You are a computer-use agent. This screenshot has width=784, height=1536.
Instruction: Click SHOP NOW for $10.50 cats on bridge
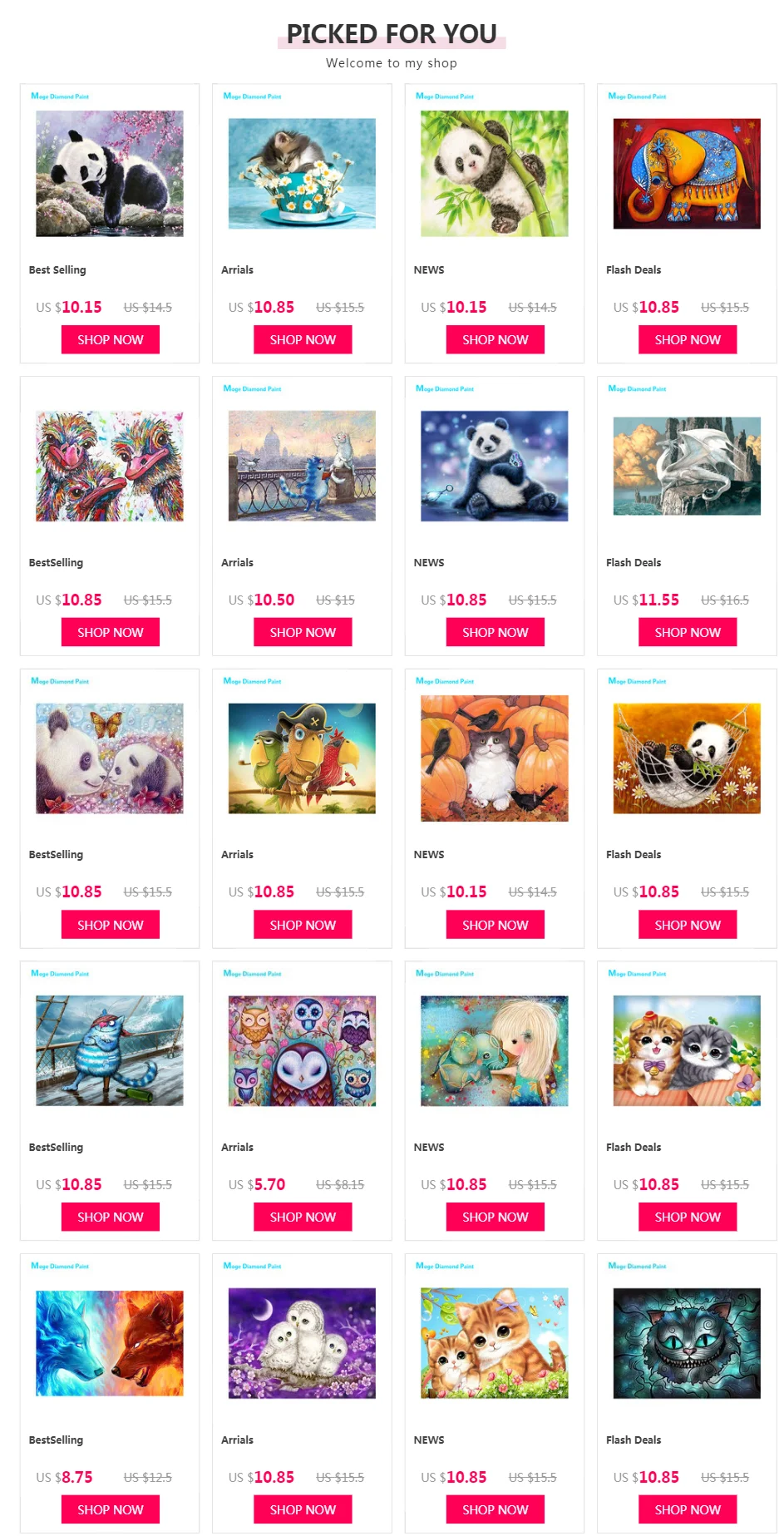pyautogui.click(x=303, y=632)
